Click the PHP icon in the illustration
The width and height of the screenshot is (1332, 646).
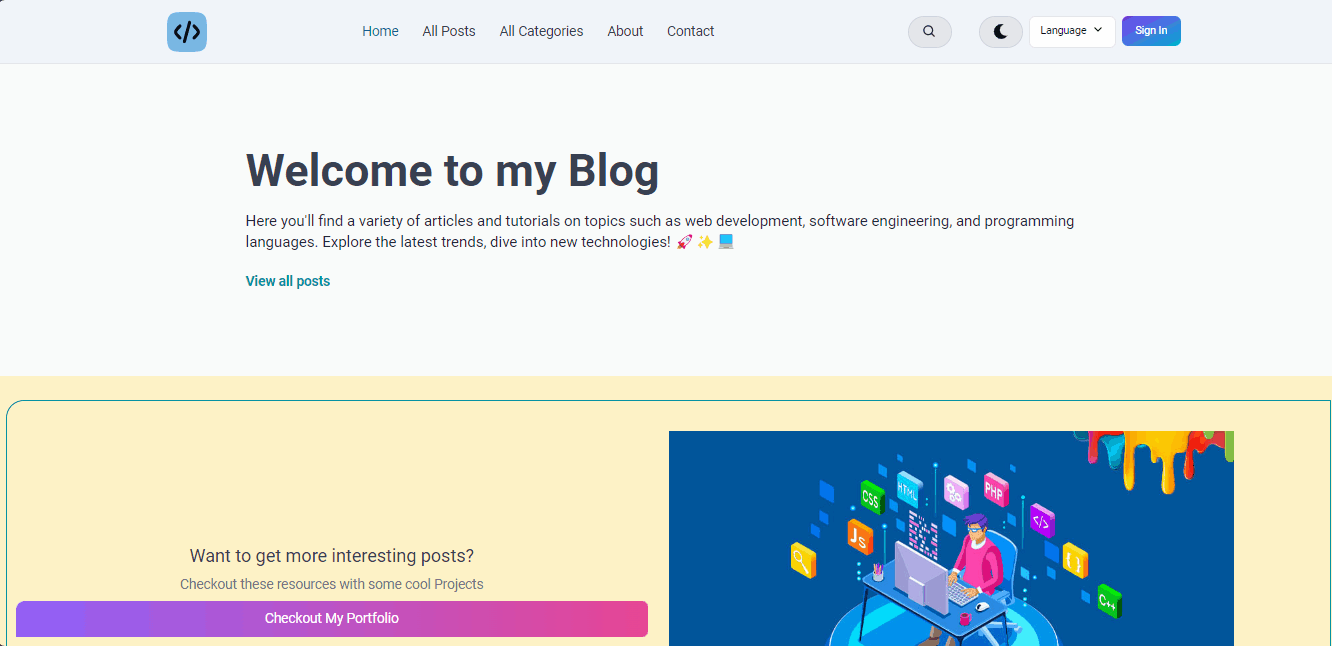[993, 490]
